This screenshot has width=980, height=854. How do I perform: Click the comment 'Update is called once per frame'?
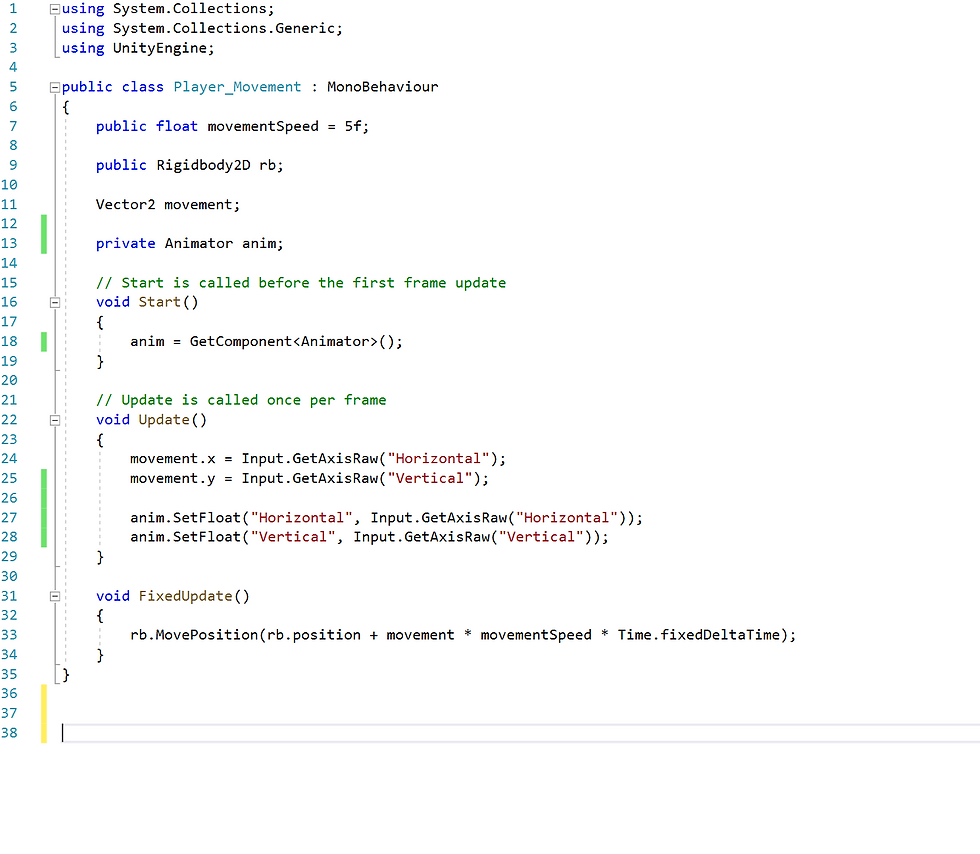(x=241, y=400)
